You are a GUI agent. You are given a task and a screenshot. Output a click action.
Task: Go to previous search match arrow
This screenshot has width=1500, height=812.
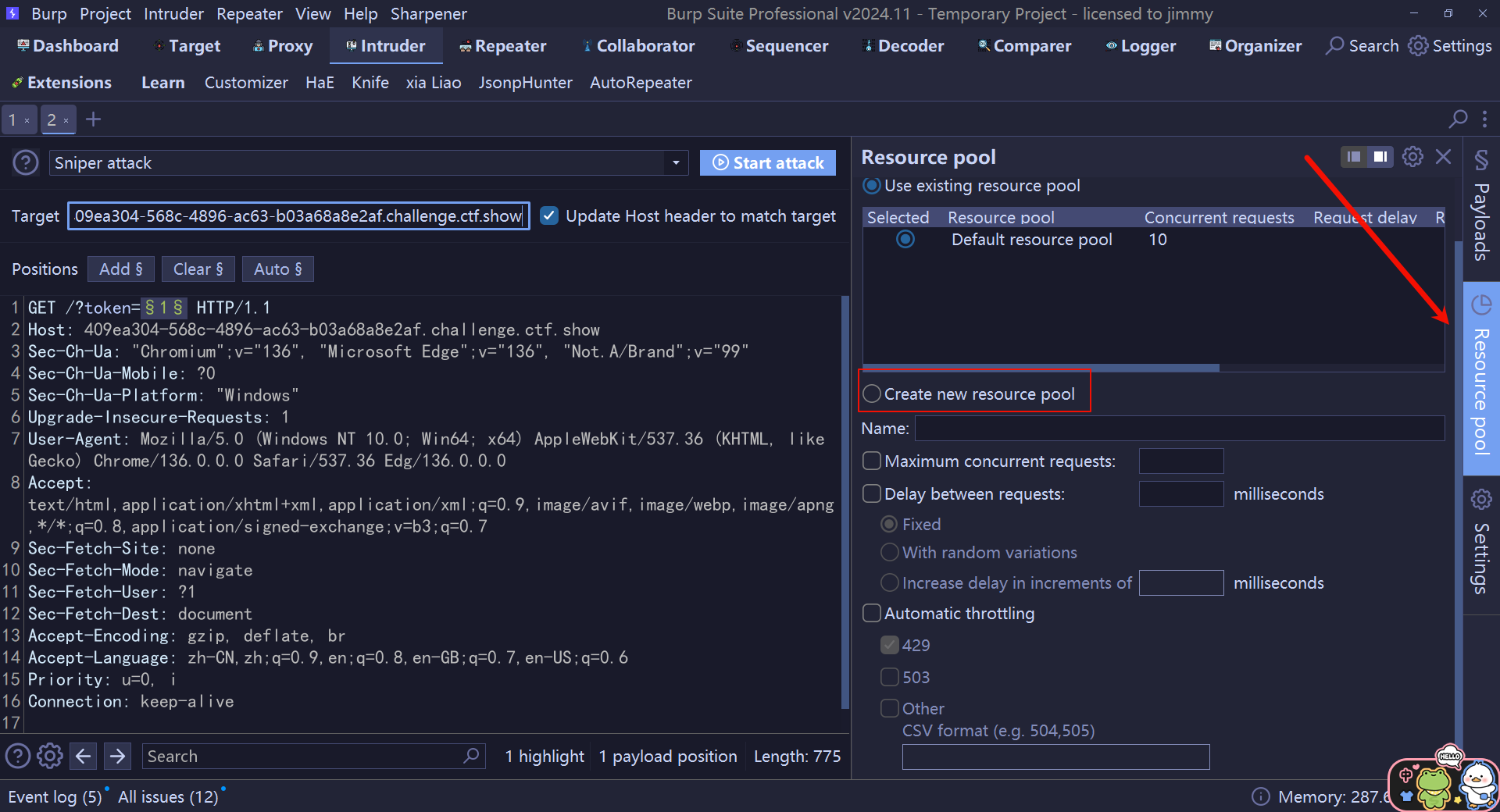(x=84, y=756)
